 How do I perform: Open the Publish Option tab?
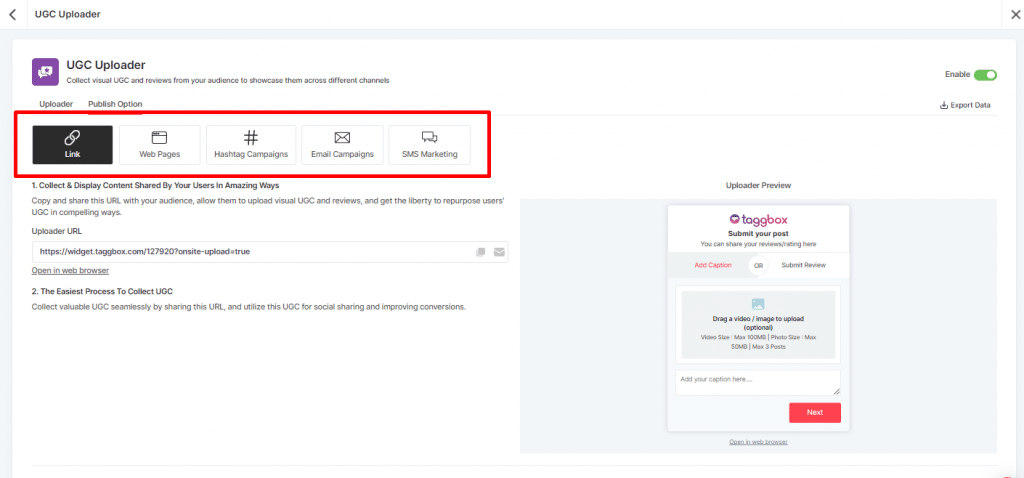pyautogui.click(x=115, y=104)
